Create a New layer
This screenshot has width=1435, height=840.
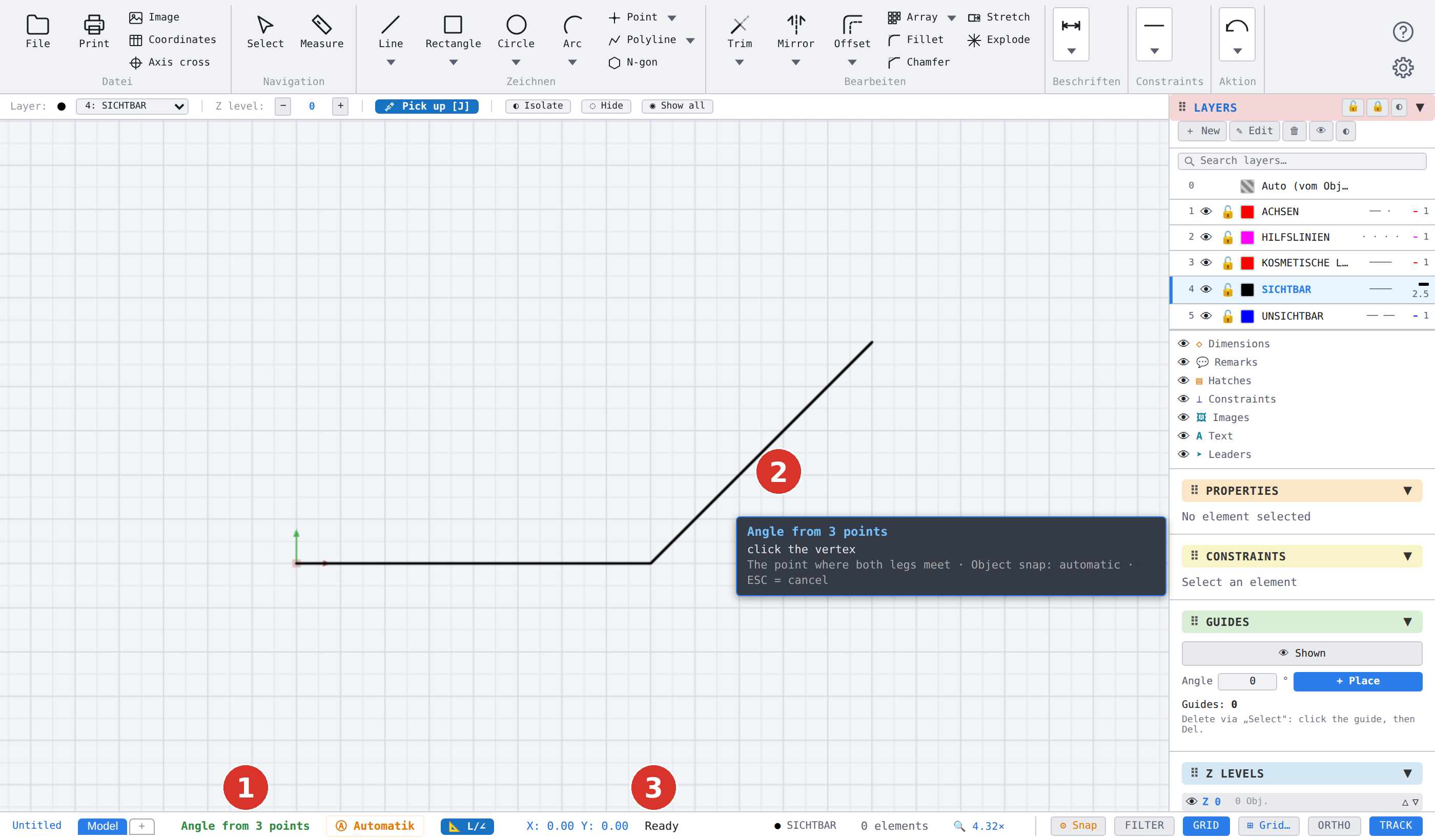[1202, 131]
